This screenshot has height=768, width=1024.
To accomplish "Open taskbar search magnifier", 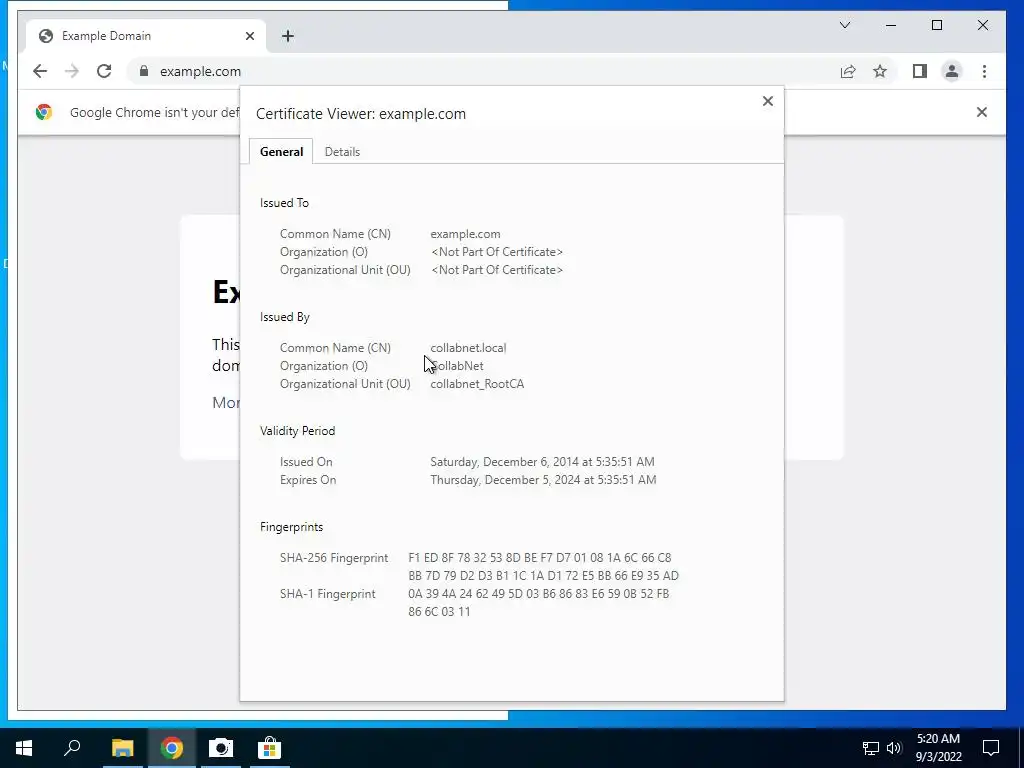I will pos(72,748).
